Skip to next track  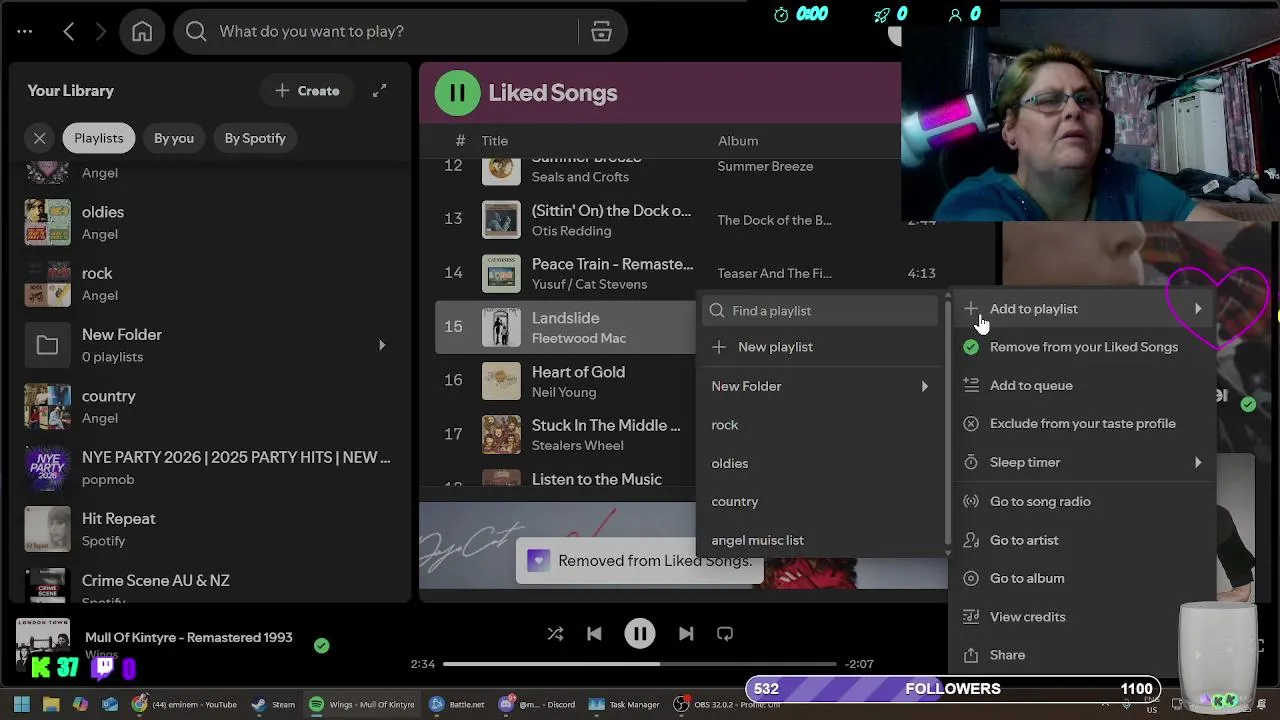(x=686, y=634)
